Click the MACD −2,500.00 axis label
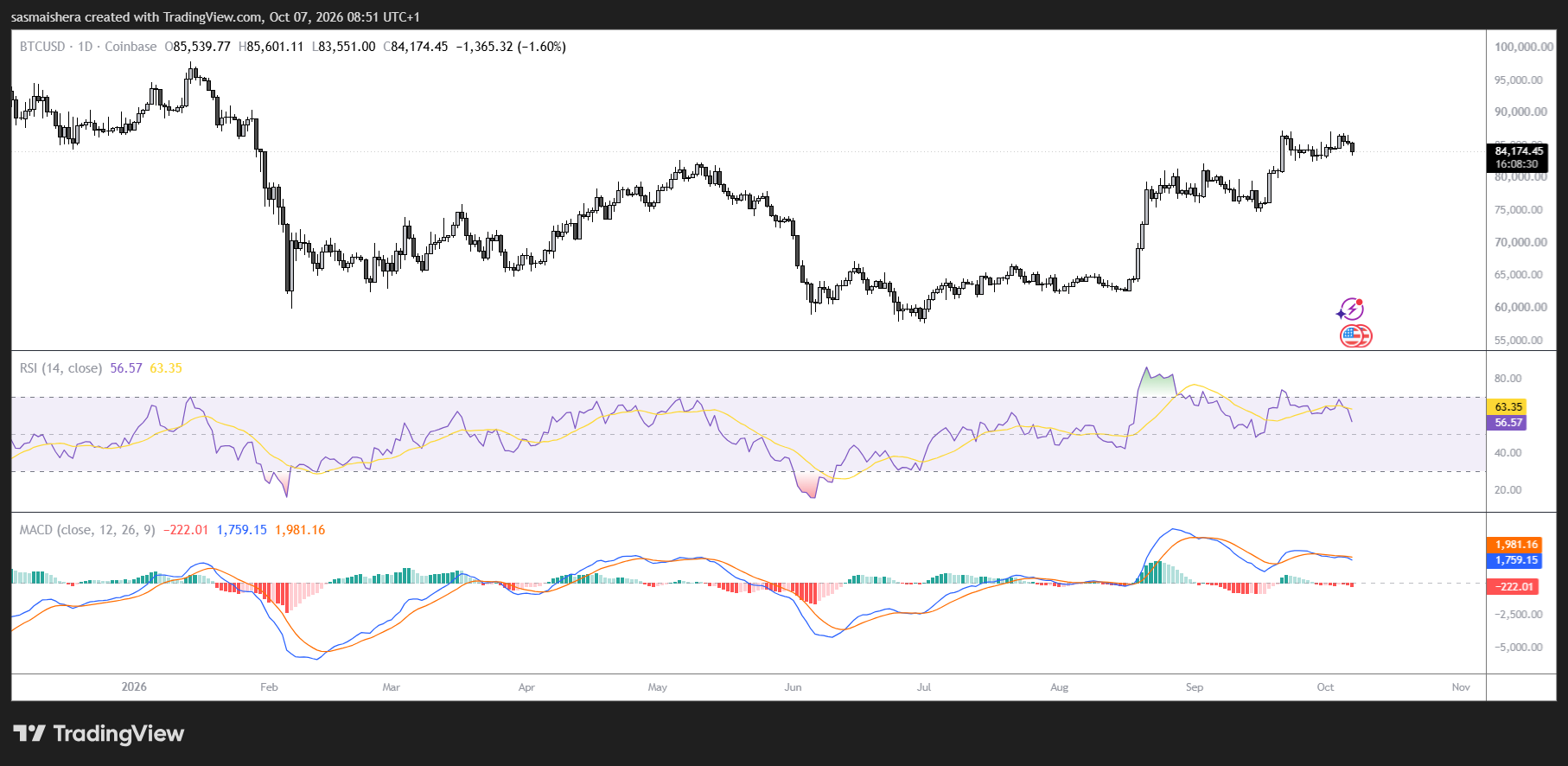Image resolution: width=1568 pixels, height=766 pixels. 1519,615
